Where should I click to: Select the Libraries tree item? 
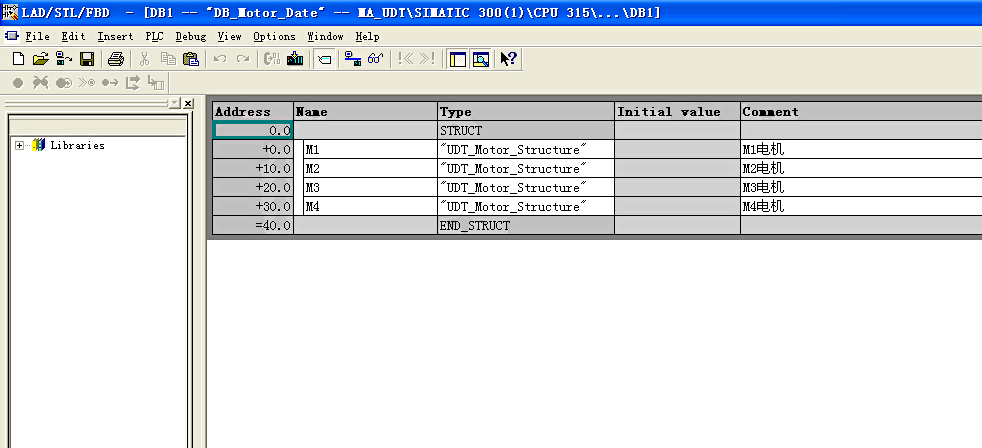[77, 145]
